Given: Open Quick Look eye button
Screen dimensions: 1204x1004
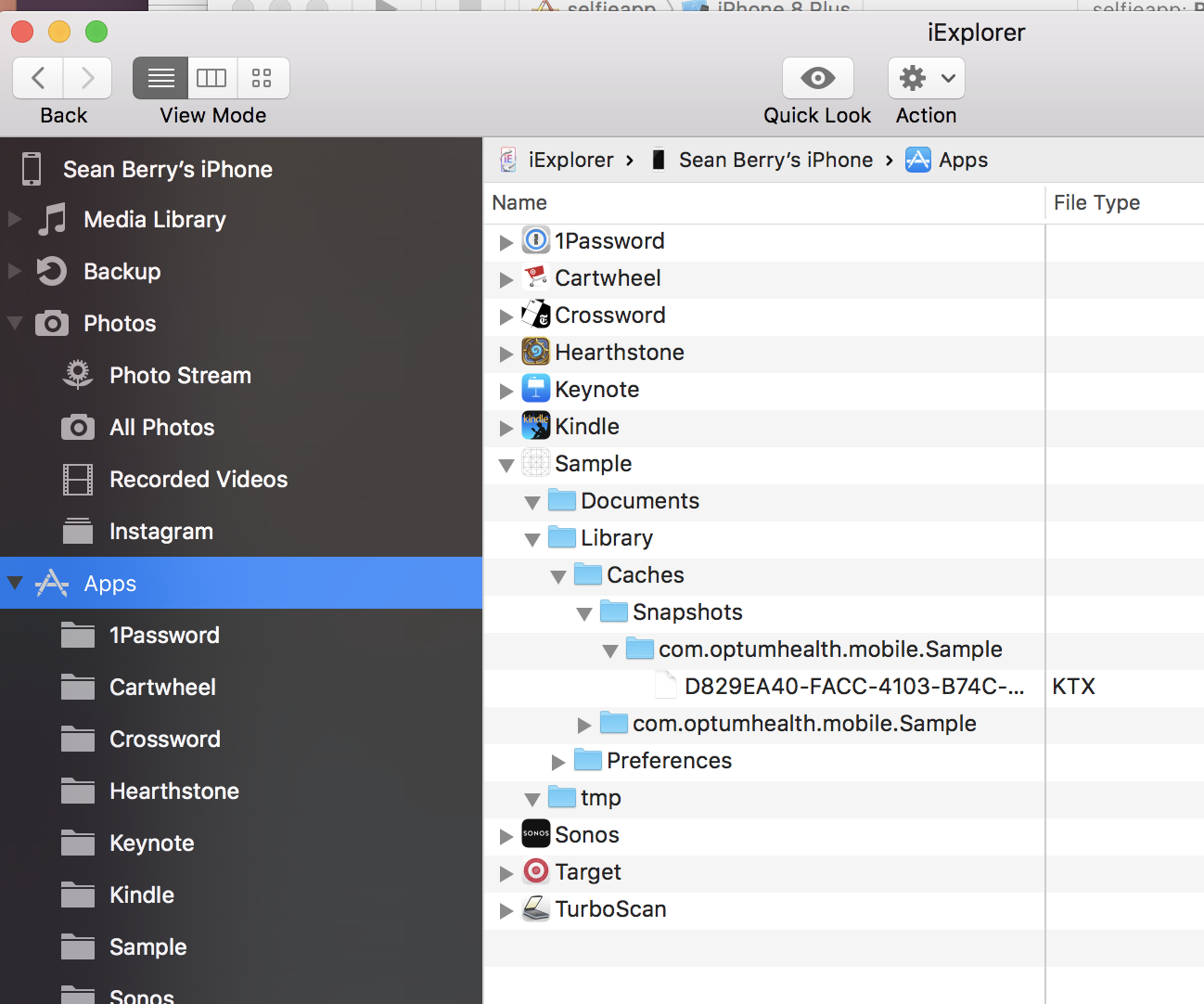Looking at the screenshot, I should click(x=817, y=78).
